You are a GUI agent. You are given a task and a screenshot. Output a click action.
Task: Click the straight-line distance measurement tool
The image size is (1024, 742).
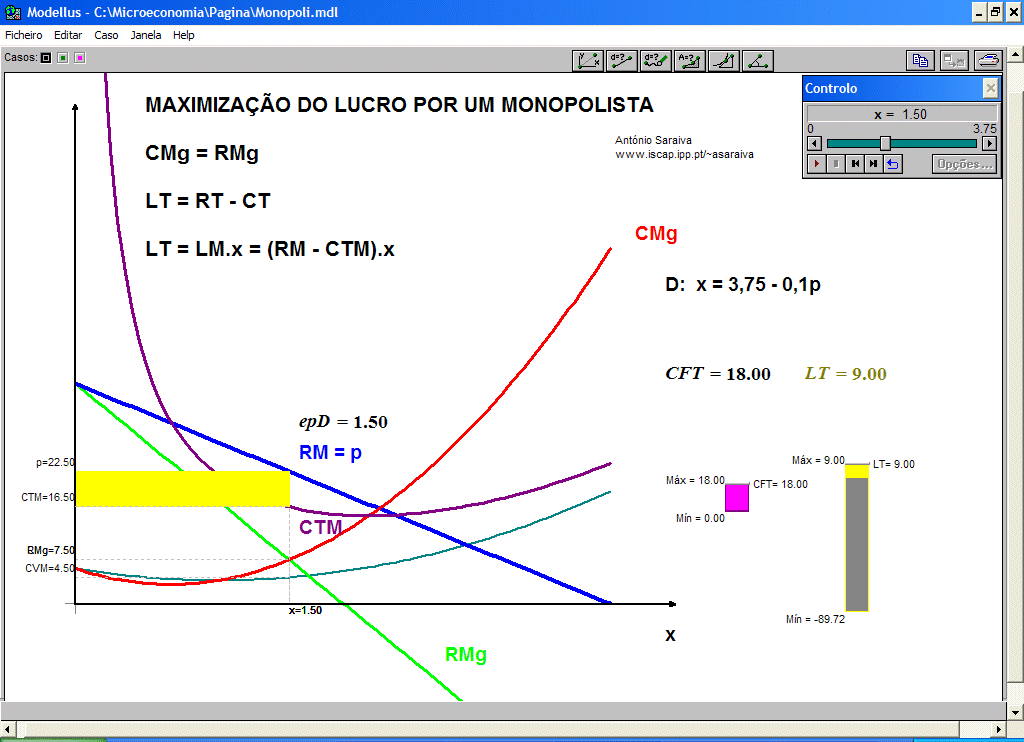(x=622, y=61)
